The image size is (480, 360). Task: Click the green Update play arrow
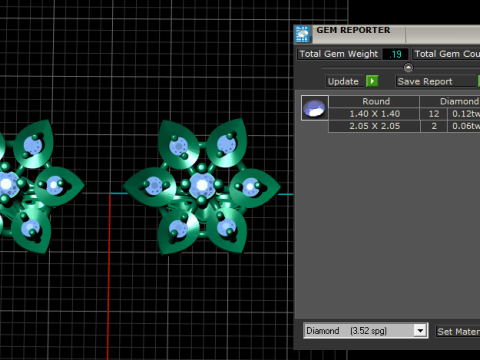pos(372,81)
